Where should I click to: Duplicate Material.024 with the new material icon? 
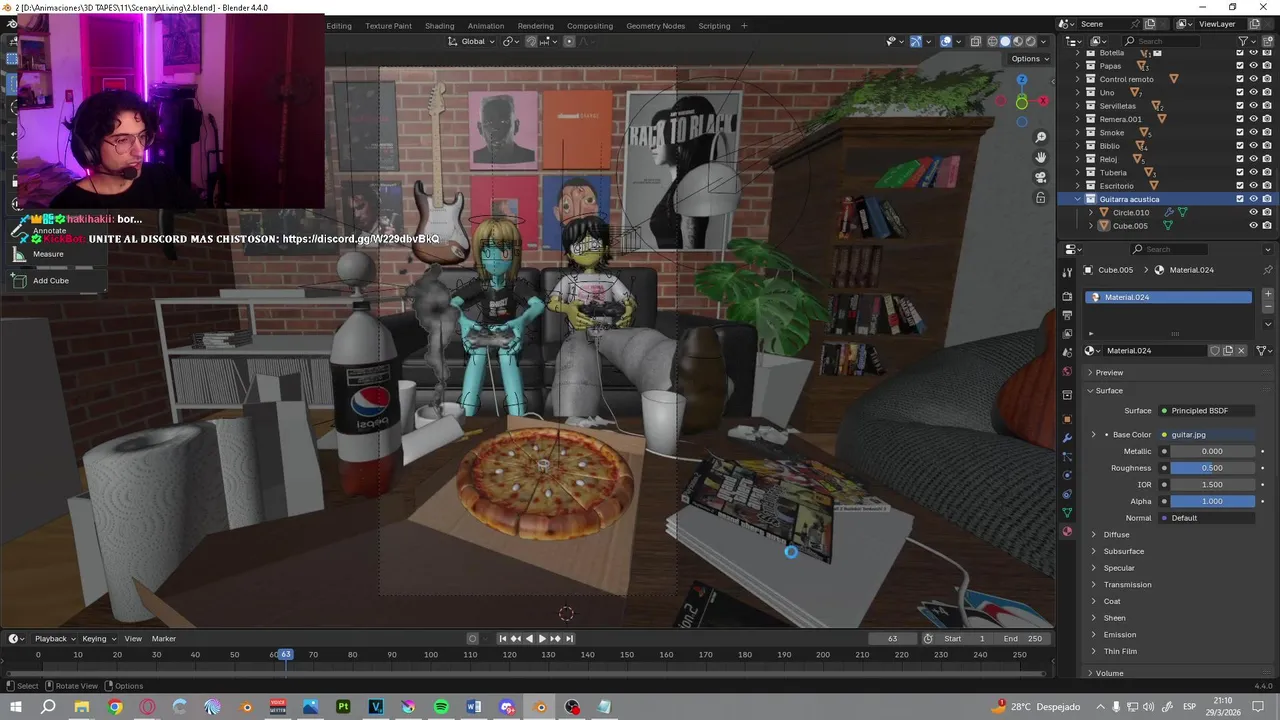pyautogui.click(x=1228, y=351)
